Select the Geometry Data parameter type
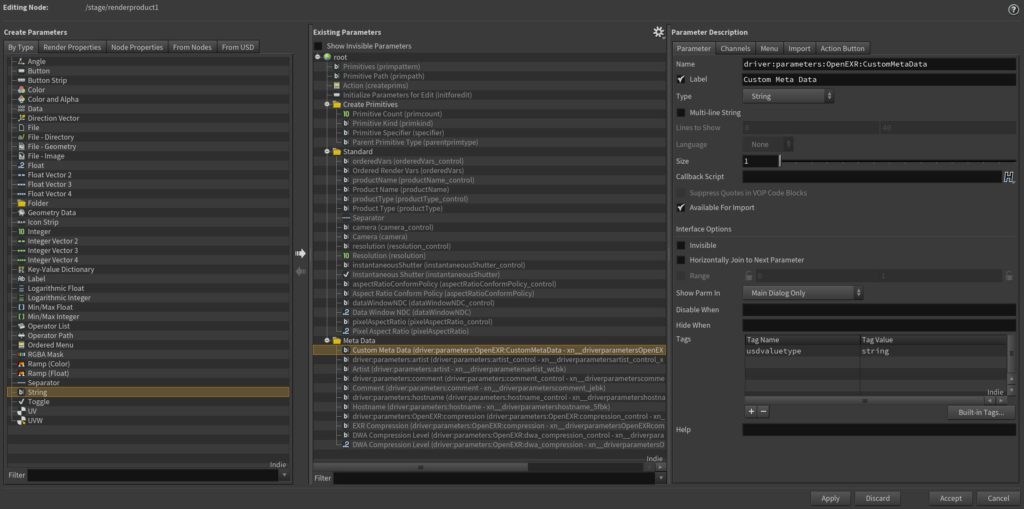The height and width of the screenshot is (509, 1024). (51, 212)
